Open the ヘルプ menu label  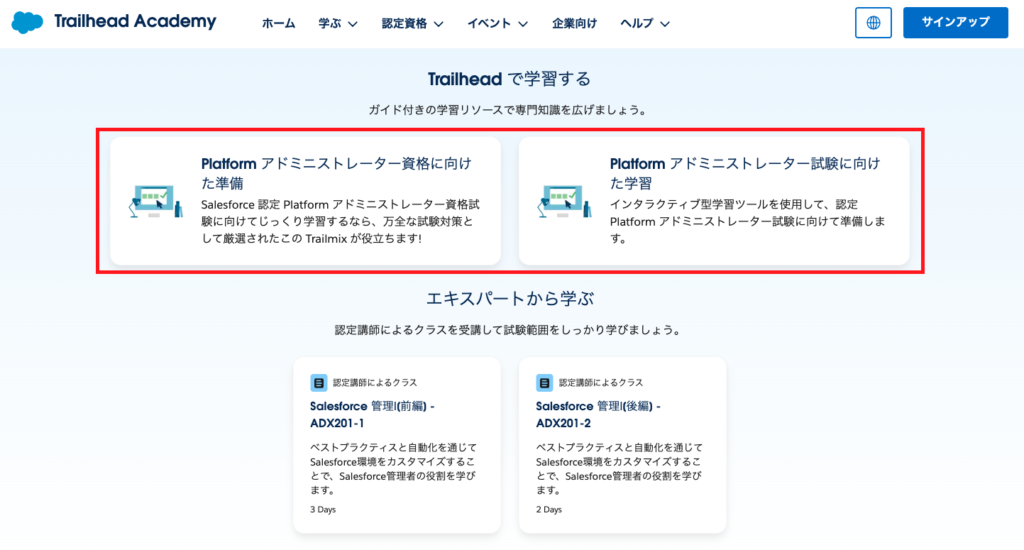637,24
